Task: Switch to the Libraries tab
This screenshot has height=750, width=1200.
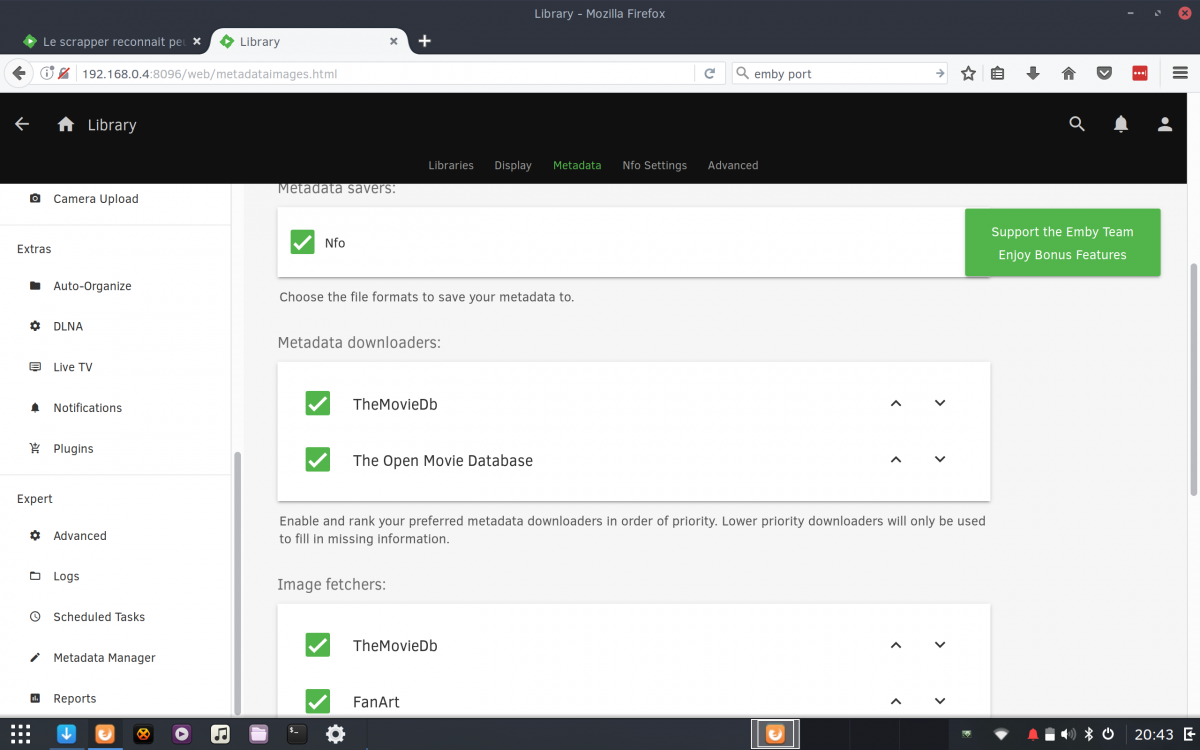Action: (451, 165)
